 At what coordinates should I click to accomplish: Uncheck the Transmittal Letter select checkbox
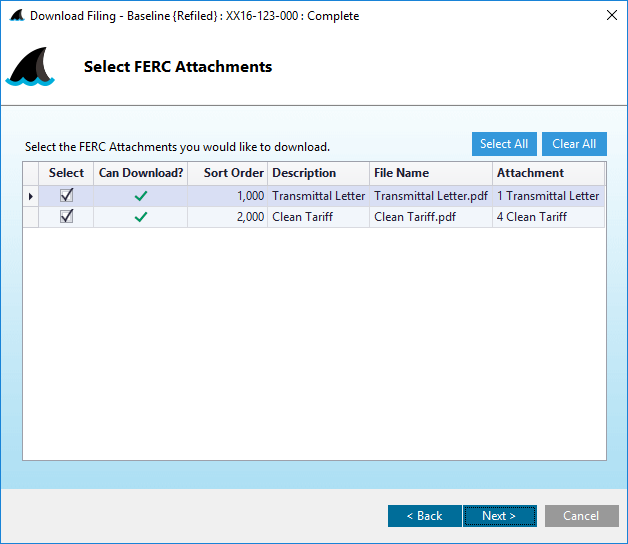(x=67, y=196)
